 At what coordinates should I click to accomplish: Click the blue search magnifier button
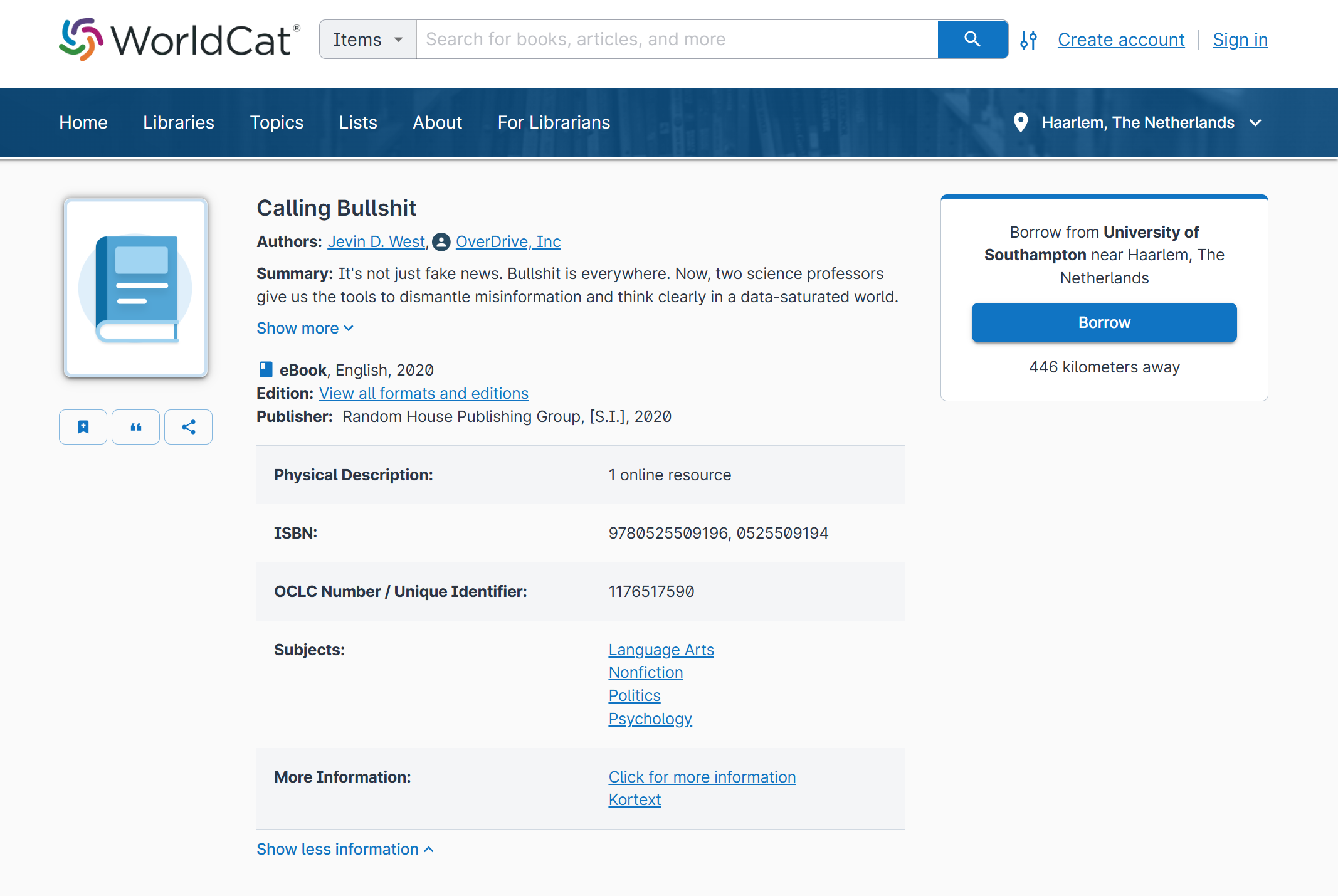pyautogui.click(x=972, y=40)
